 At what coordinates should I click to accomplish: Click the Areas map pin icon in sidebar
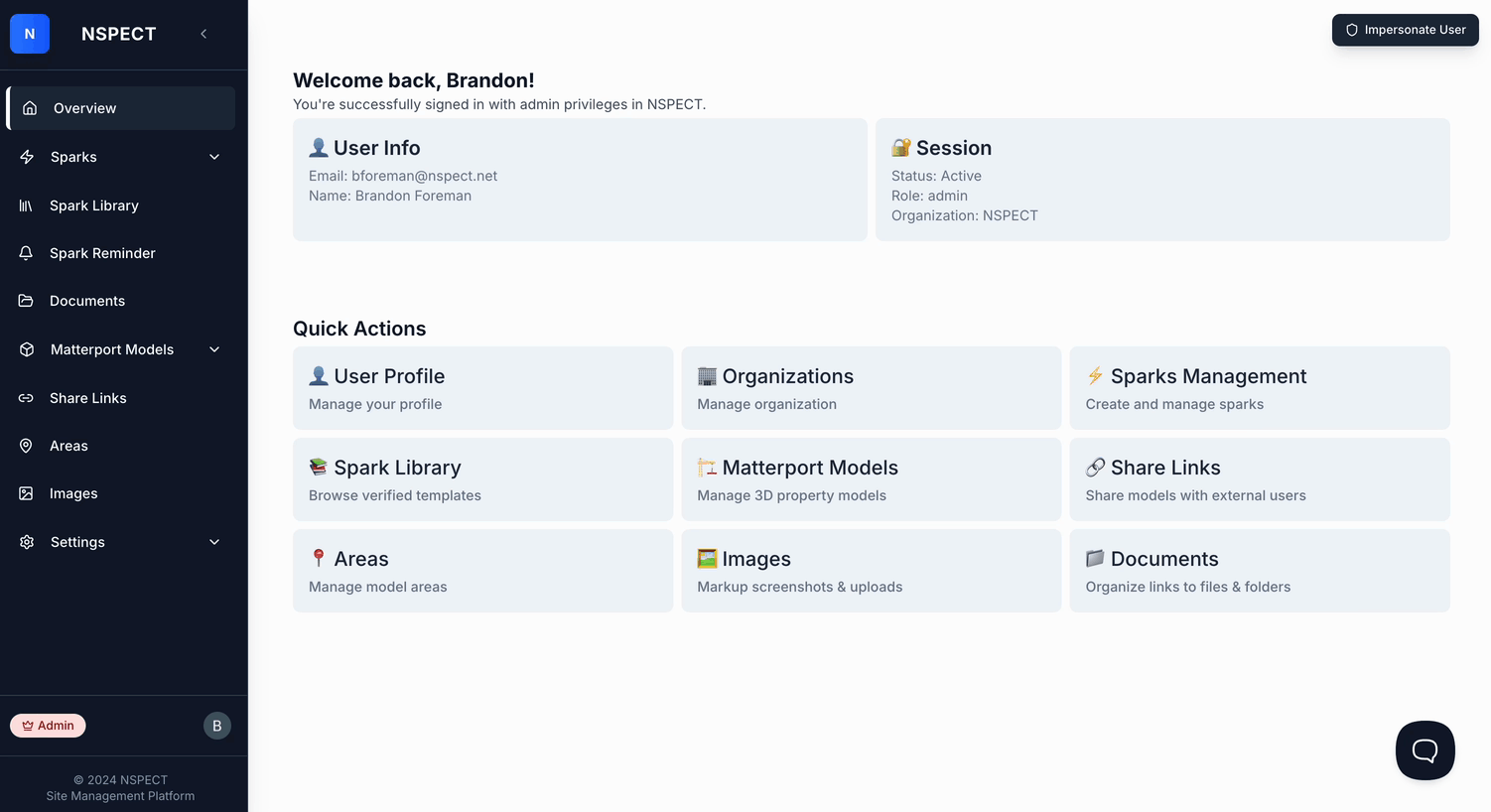point(26,446)
